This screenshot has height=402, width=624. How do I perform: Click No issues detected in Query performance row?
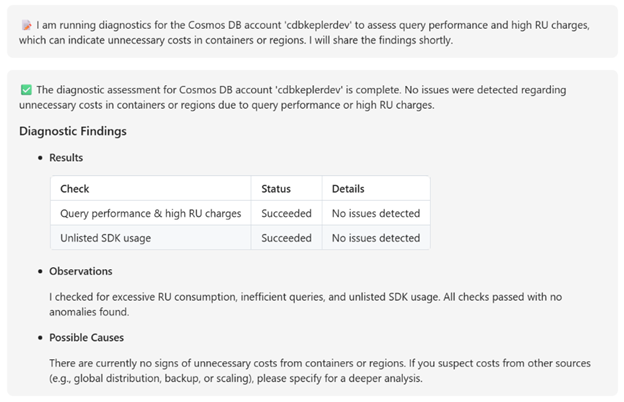[x=375, y=213]
